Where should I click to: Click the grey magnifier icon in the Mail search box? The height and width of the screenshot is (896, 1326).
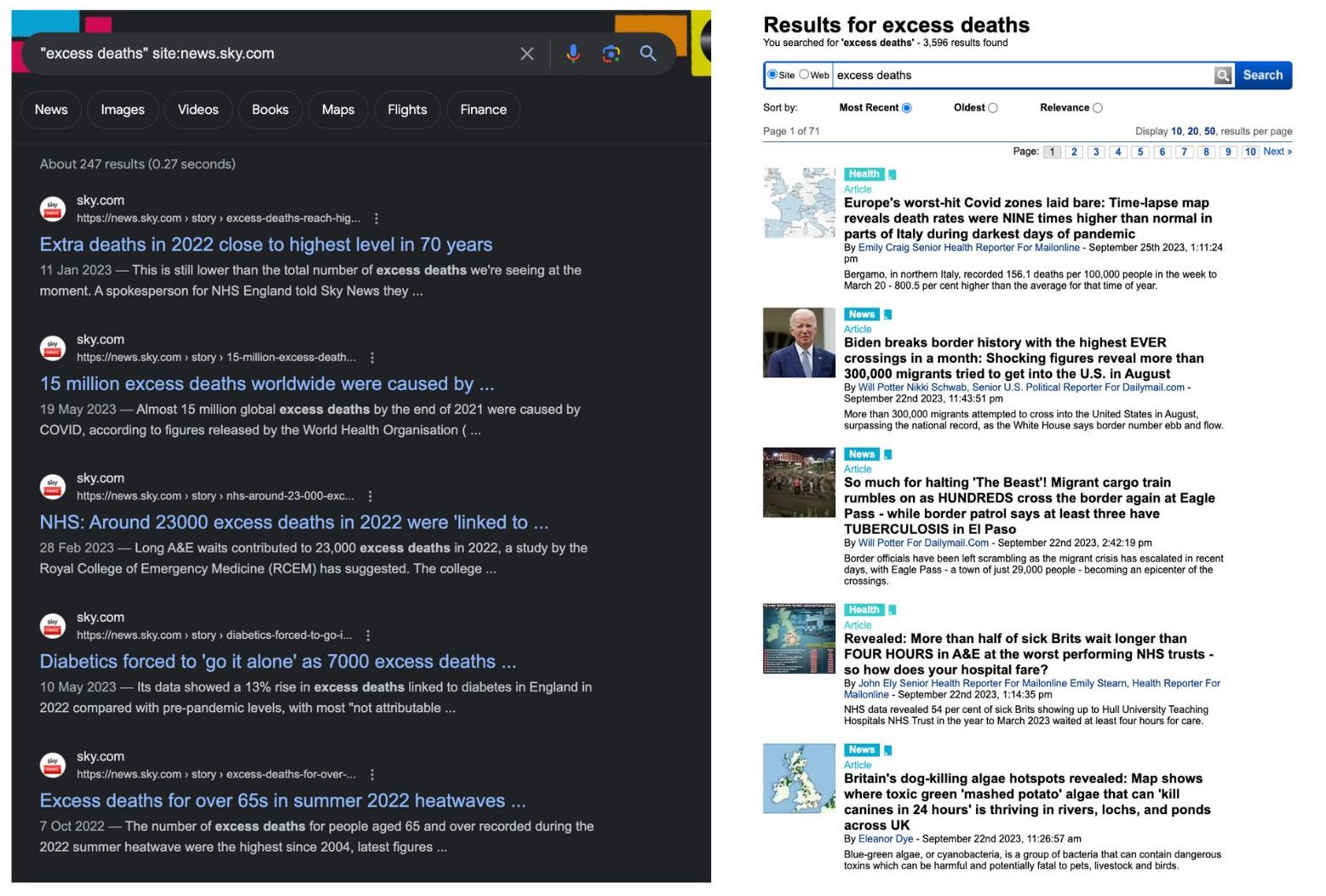(x=1223, y=75)
